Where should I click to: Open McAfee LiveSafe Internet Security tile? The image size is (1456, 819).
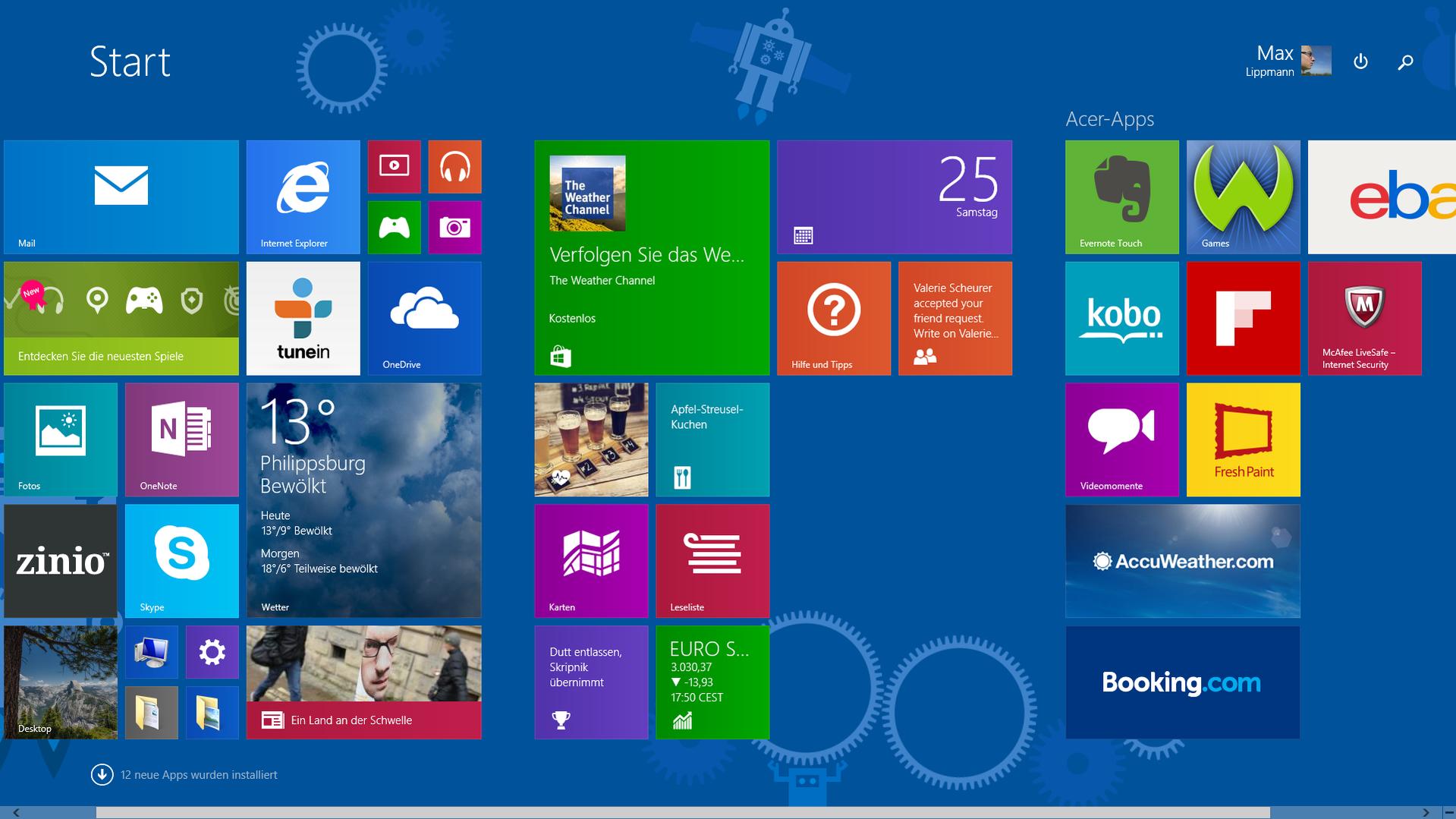coord(1366,319)
